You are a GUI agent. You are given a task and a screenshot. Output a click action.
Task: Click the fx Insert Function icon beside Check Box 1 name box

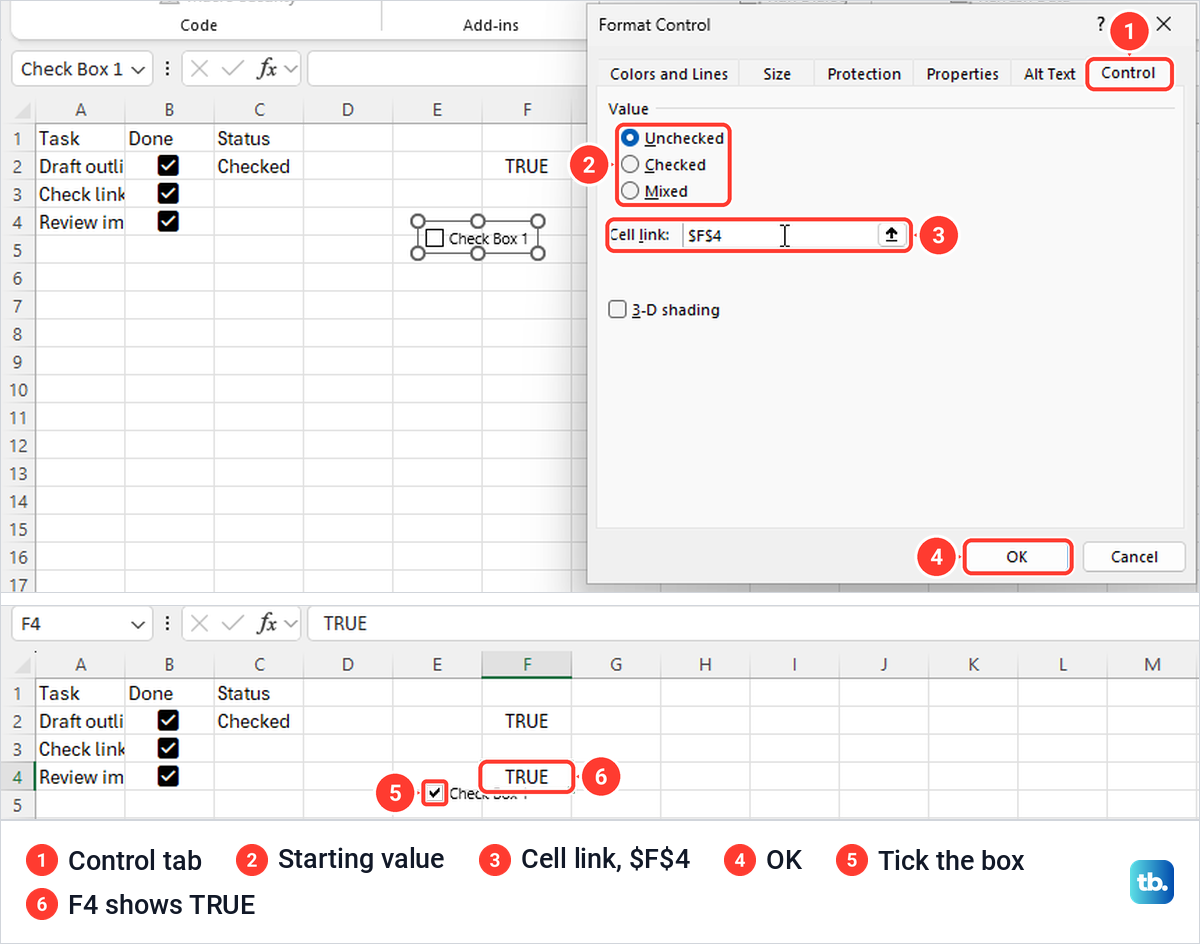tap(267, 69)
